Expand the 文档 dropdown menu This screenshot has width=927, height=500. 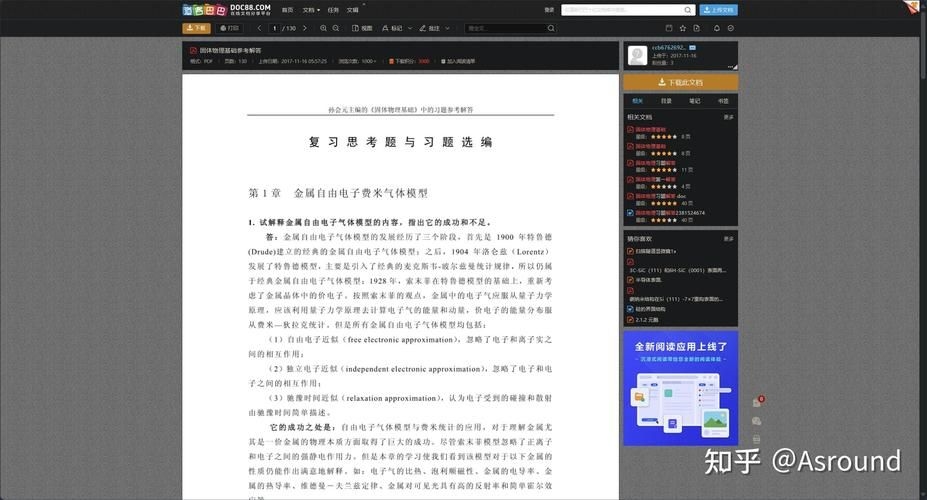coord(311,10)
